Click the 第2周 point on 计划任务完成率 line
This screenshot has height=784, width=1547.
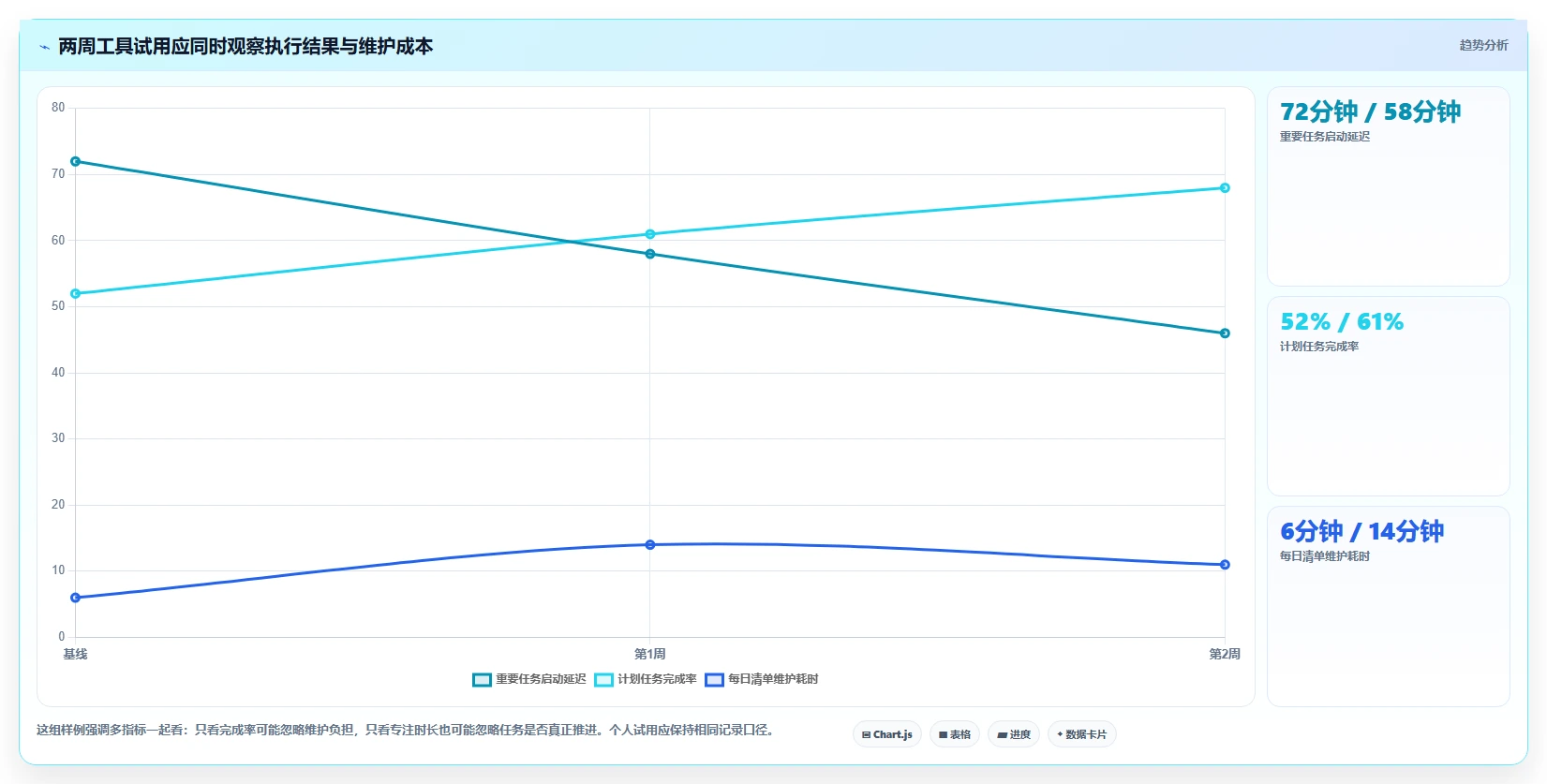[1225, 188]
